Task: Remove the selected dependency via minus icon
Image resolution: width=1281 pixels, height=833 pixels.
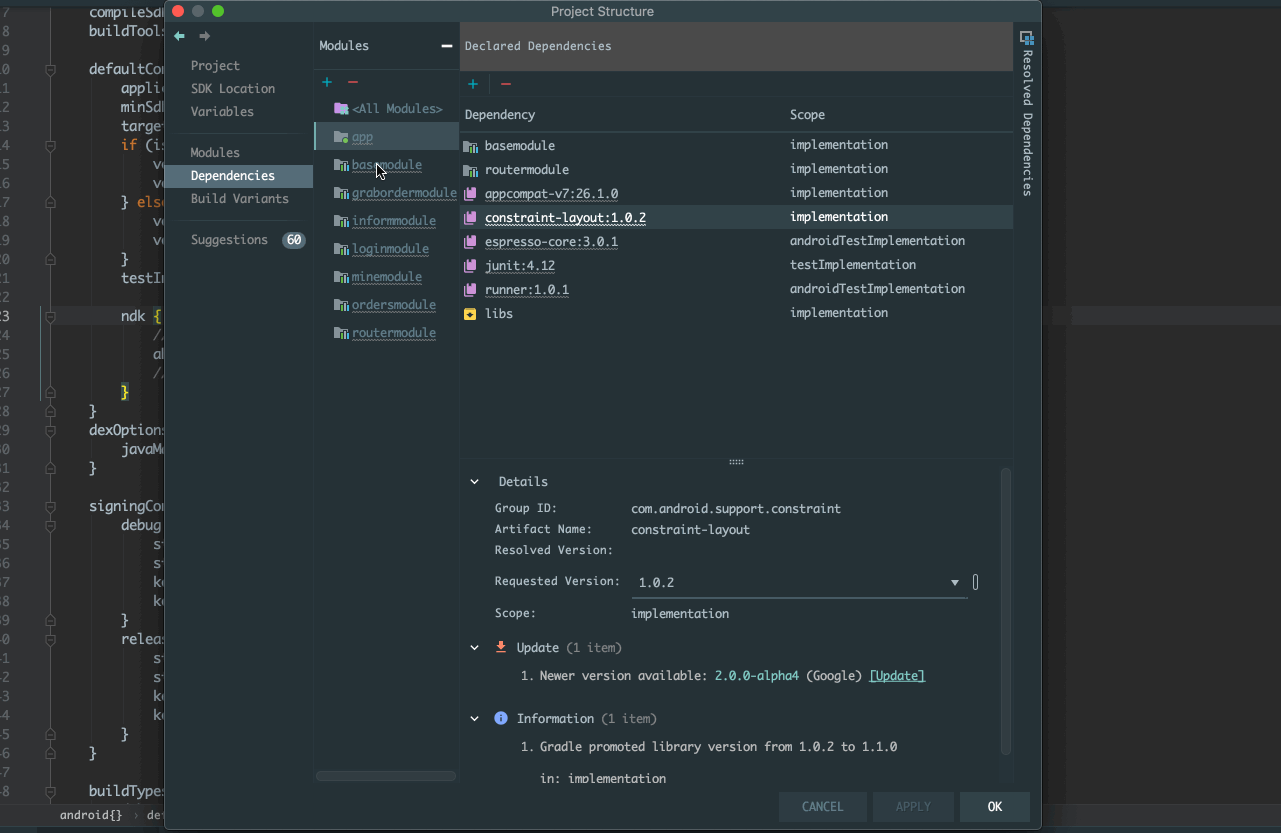Action: [505, 83]
